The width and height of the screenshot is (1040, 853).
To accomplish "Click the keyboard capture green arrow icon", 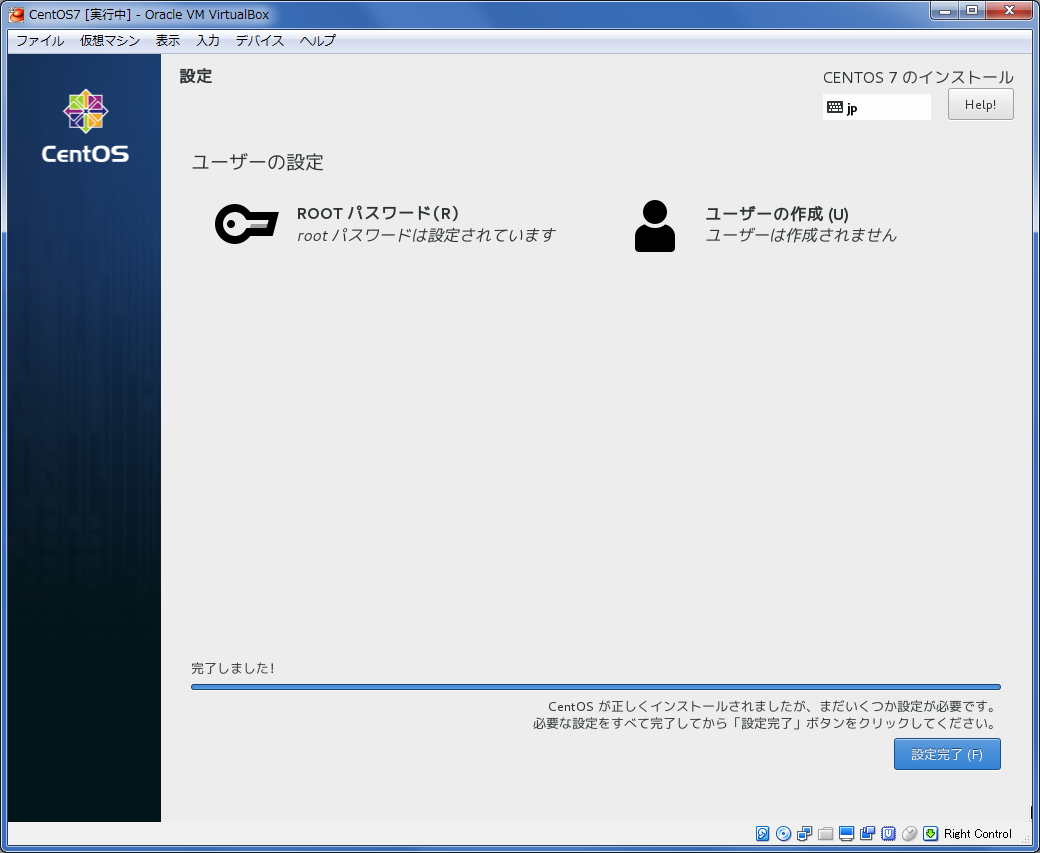I will [930, 833].
